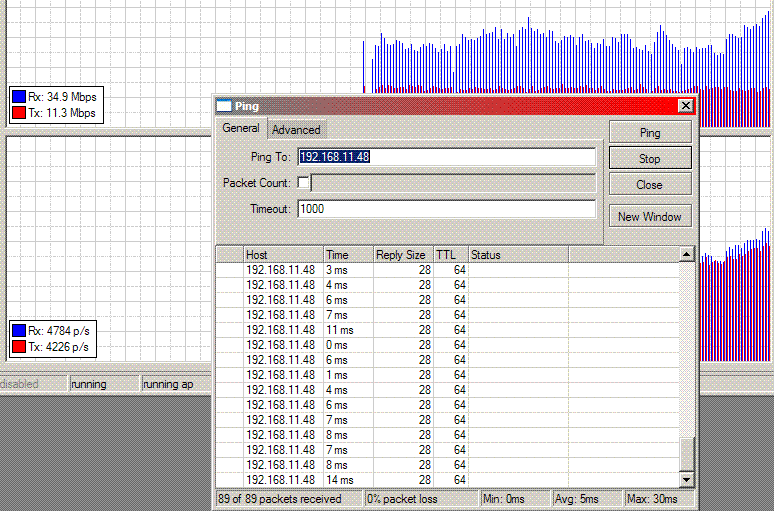774x511 pixels.
Task: Close the Ping dialog with X
Action: pos(685,106)
